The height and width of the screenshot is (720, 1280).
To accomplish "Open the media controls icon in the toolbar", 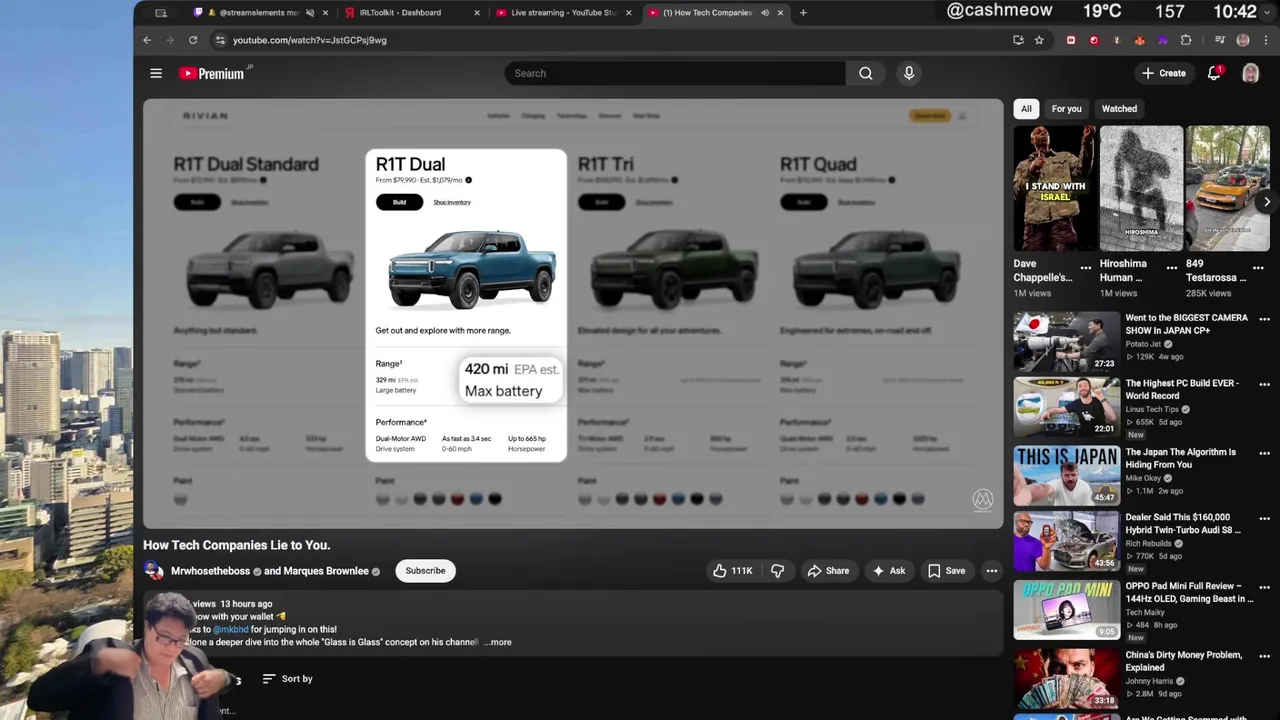I will pyautogui.click(x=1220, y=40).
